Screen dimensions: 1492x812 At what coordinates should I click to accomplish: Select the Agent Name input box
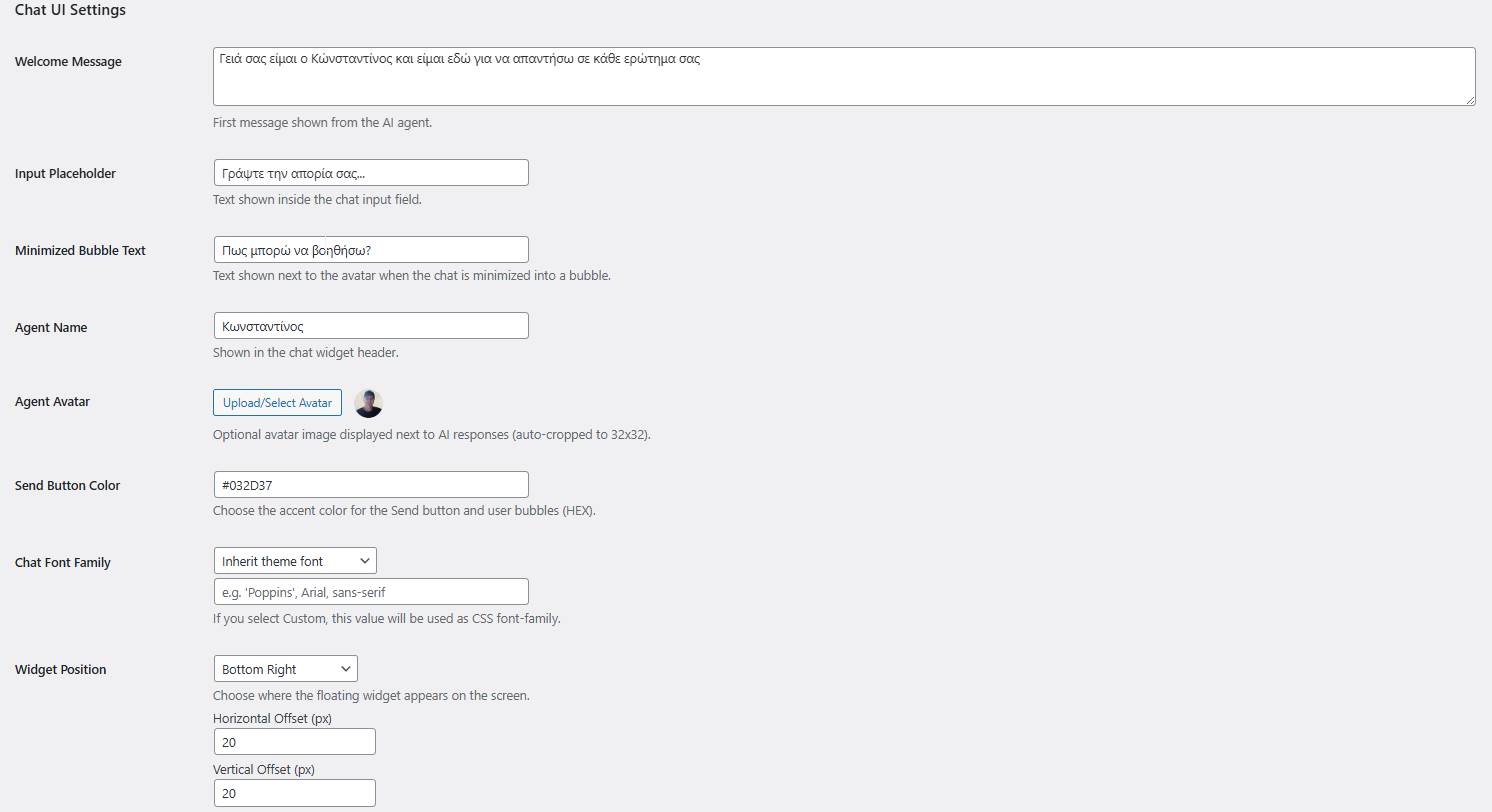[371, 326]
